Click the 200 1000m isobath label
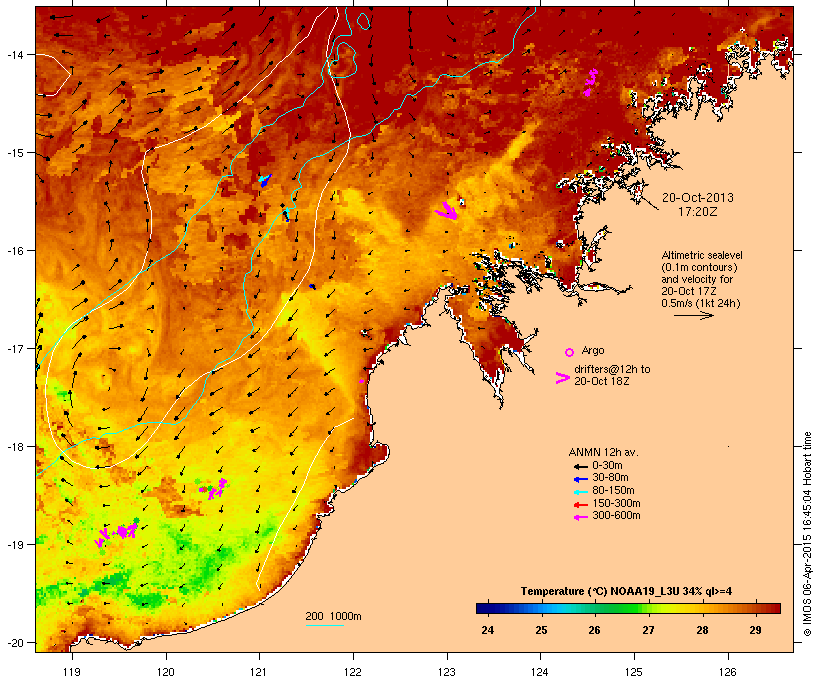Screen dimensions: 820x680 point(333,616)
